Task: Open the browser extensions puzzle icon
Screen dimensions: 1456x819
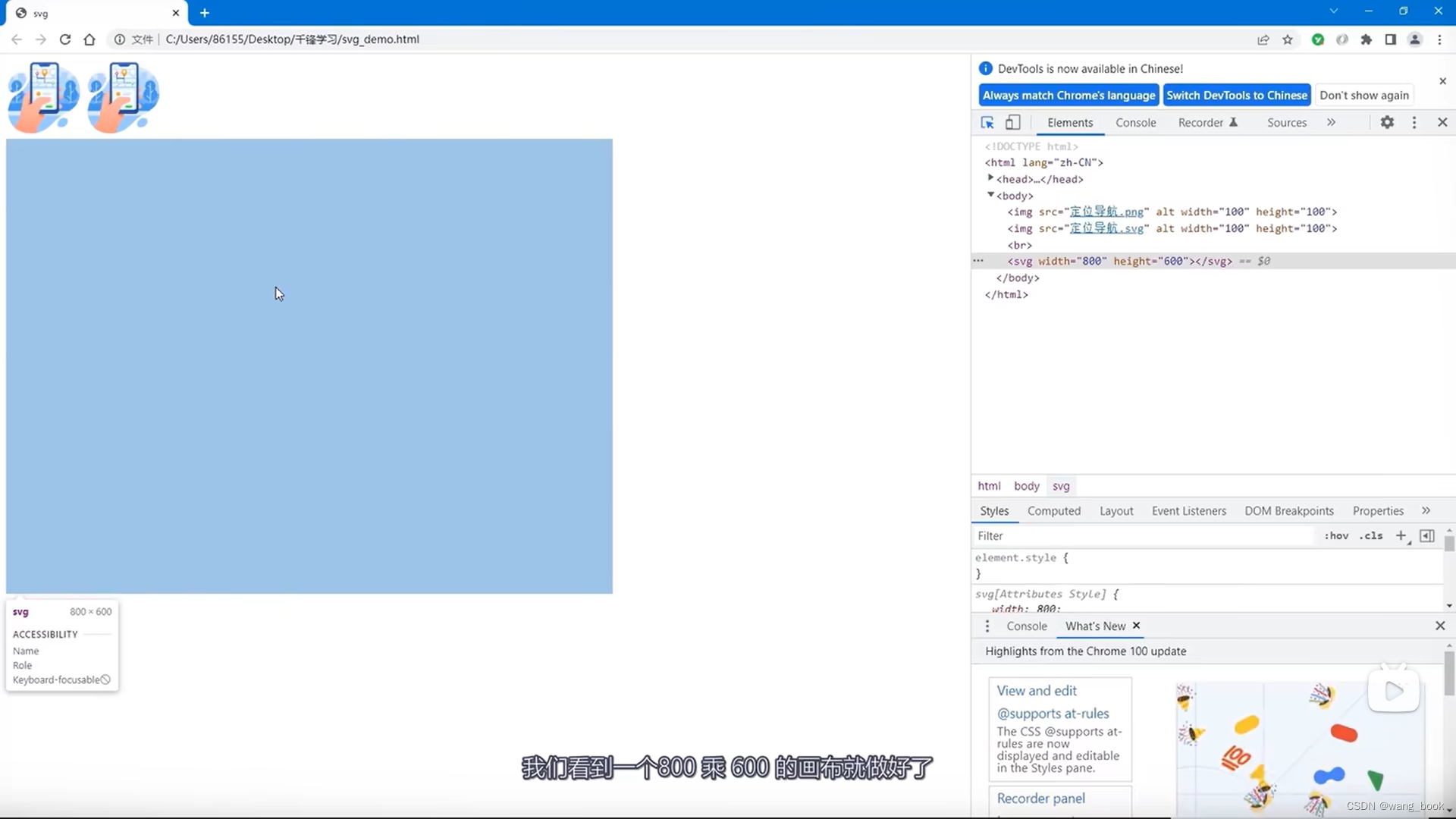Action: point(1367,39)
